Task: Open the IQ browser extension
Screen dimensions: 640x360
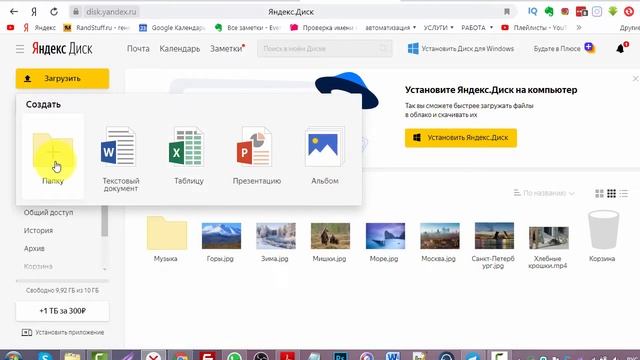Action: coord(532,11)
